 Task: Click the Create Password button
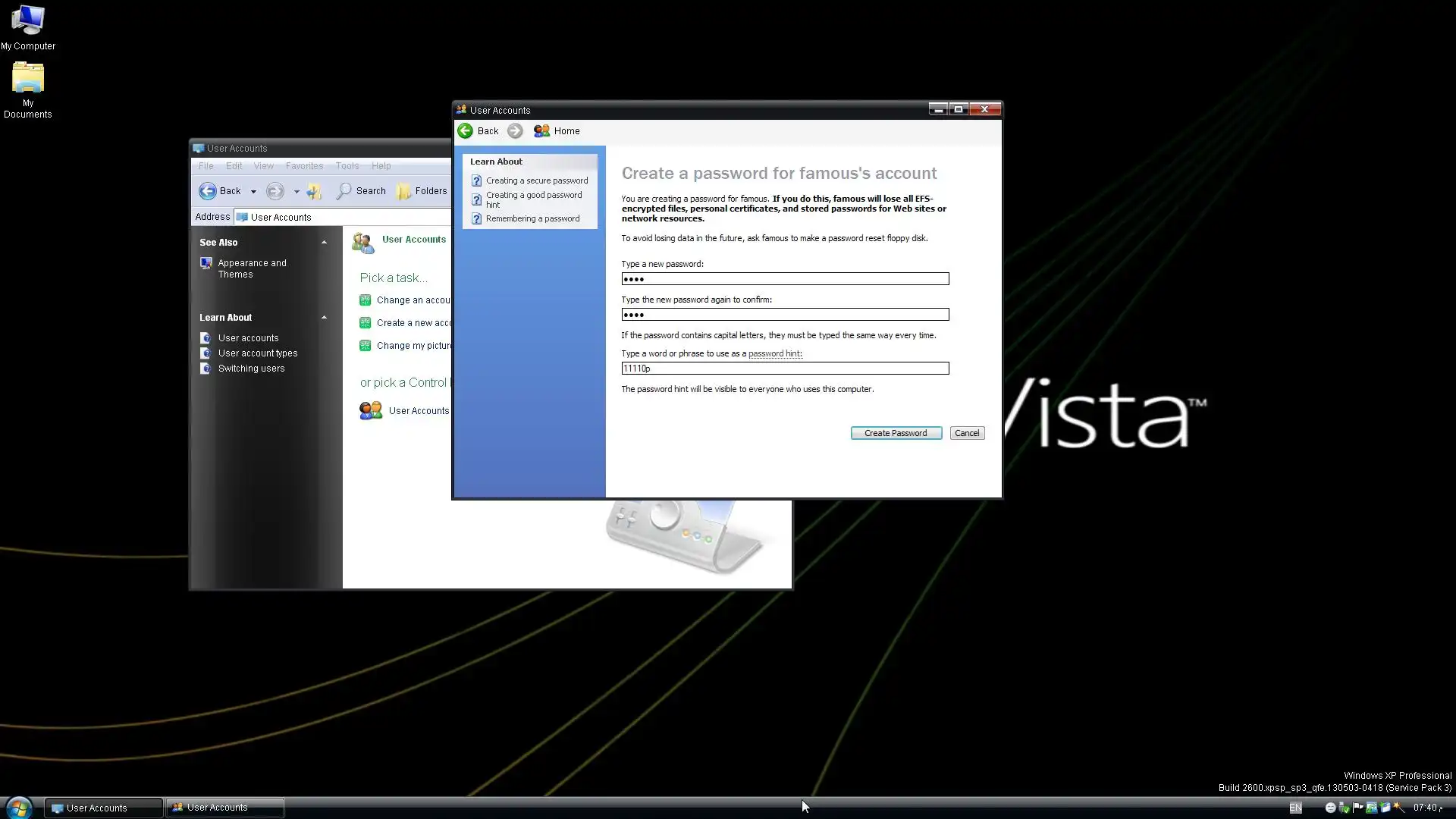click(896, 433)
